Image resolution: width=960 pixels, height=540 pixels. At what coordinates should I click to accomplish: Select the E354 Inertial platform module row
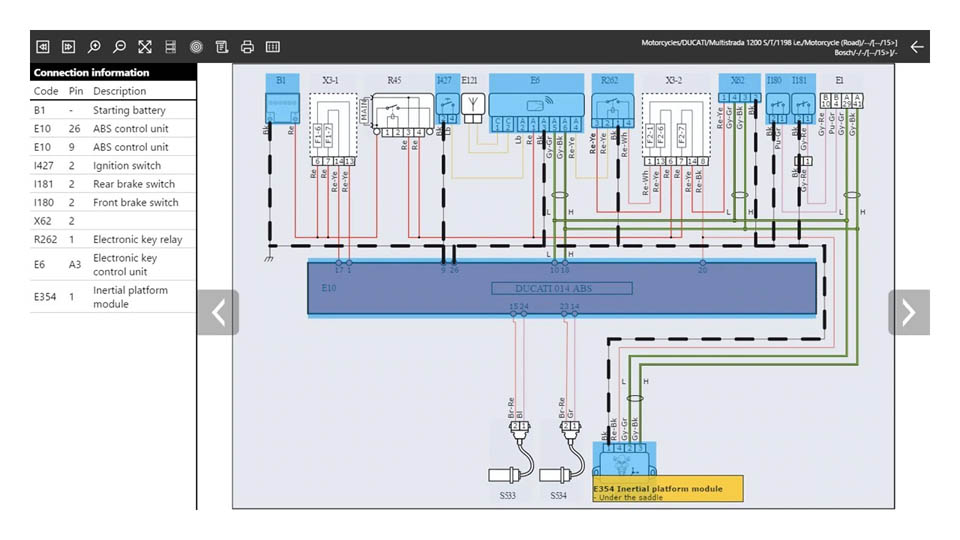tap(113, 296)
